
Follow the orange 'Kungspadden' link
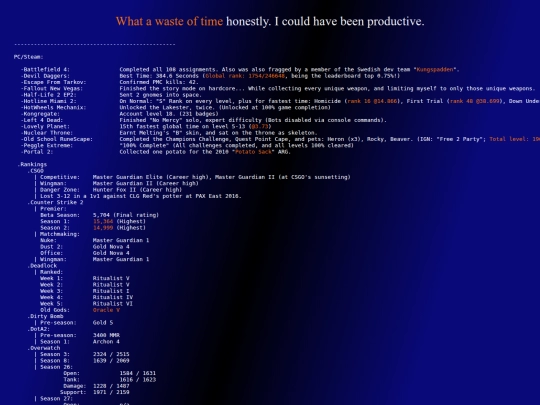point(435,70)
